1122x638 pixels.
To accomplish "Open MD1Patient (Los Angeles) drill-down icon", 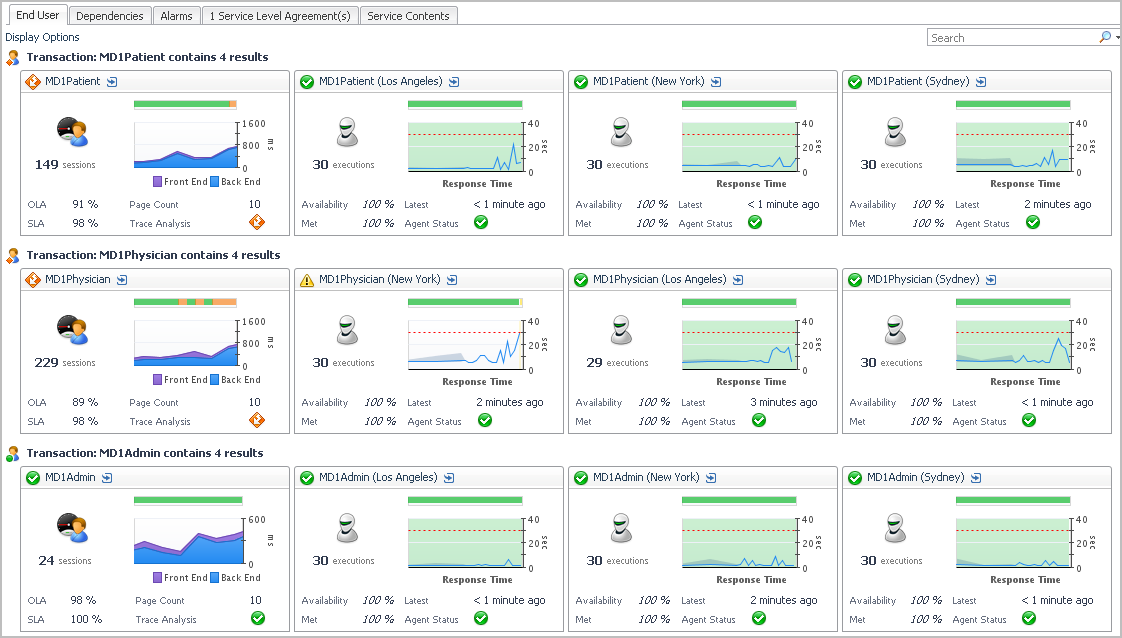I will [454, 82].
